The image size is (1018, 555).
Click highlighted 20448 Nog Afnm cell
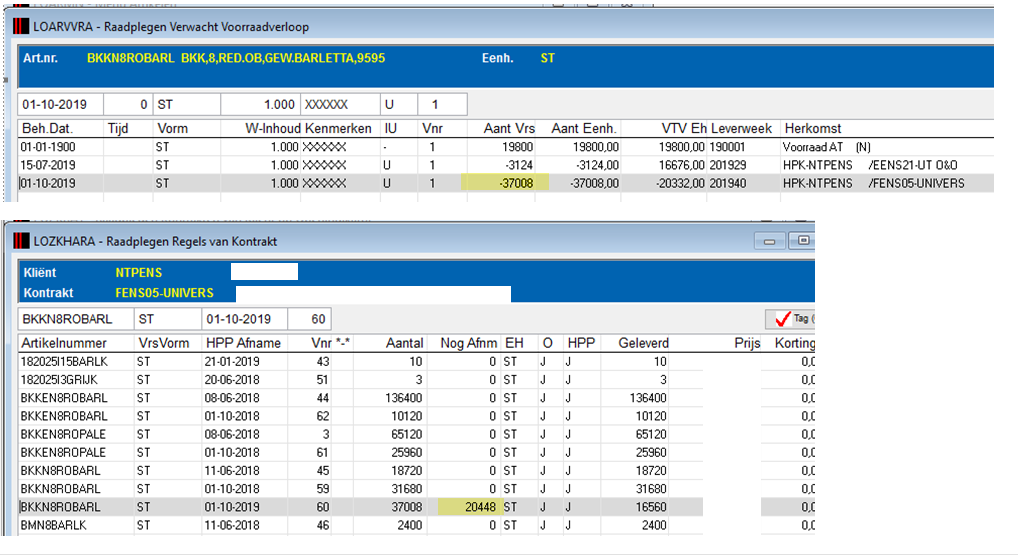coord(469,507)
